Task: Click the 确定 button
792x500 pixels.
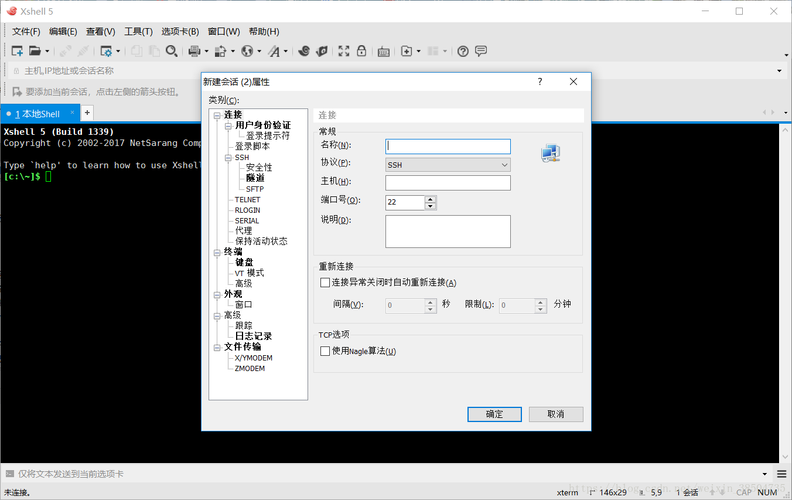Action: [494, 414]
